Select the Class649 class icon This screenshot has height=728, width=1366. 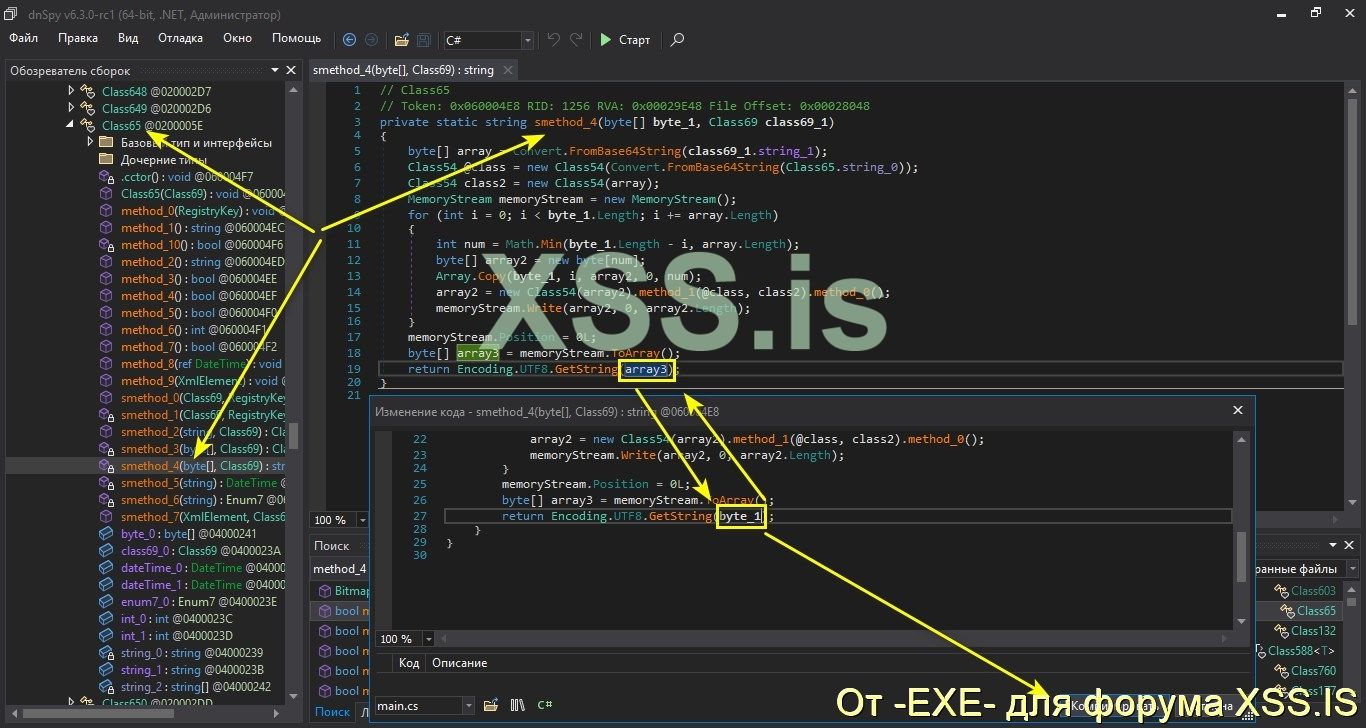coord(90,108)
